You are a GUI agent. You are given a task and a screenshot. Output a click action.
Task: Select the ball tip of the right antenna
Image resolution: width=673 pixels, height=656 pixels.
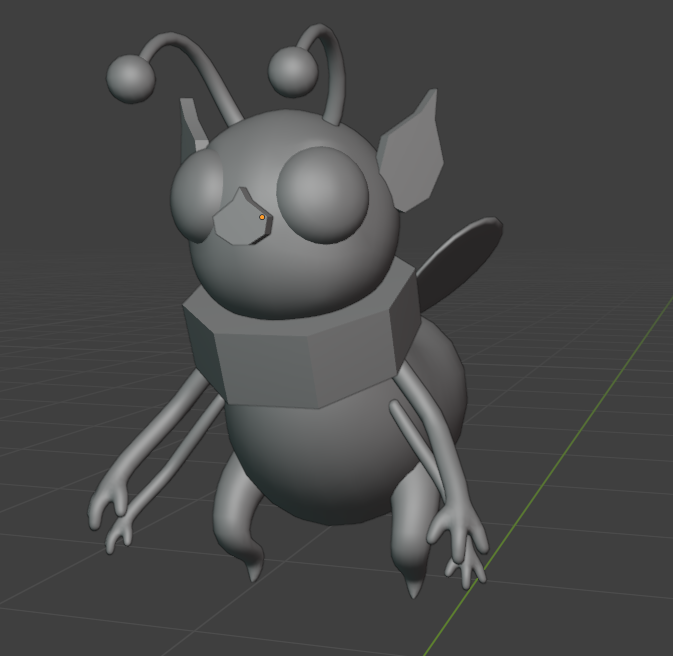[293, 71]
